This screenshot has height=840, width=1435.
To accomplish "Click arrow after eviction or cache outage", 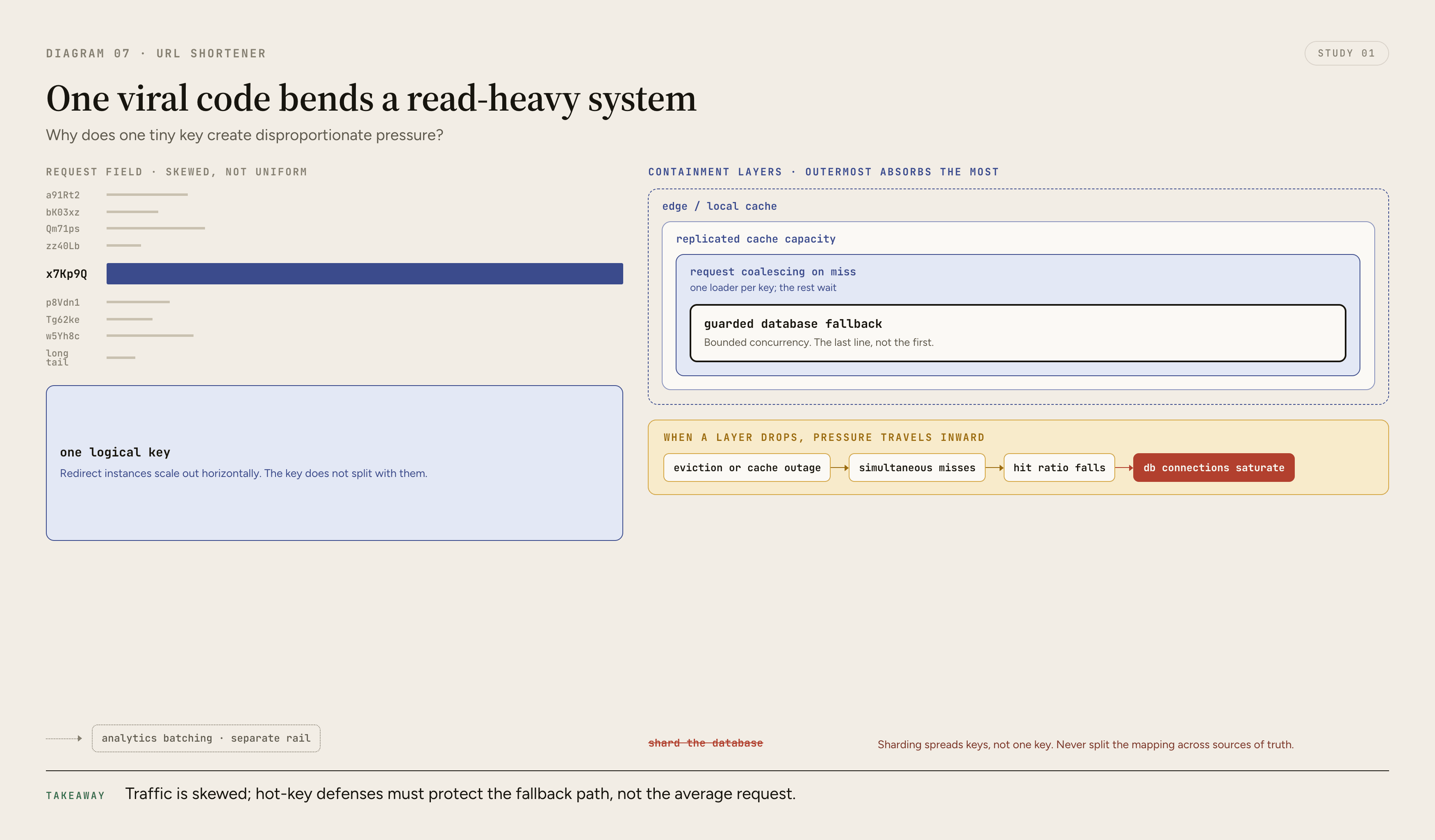I will coord(840,468).
